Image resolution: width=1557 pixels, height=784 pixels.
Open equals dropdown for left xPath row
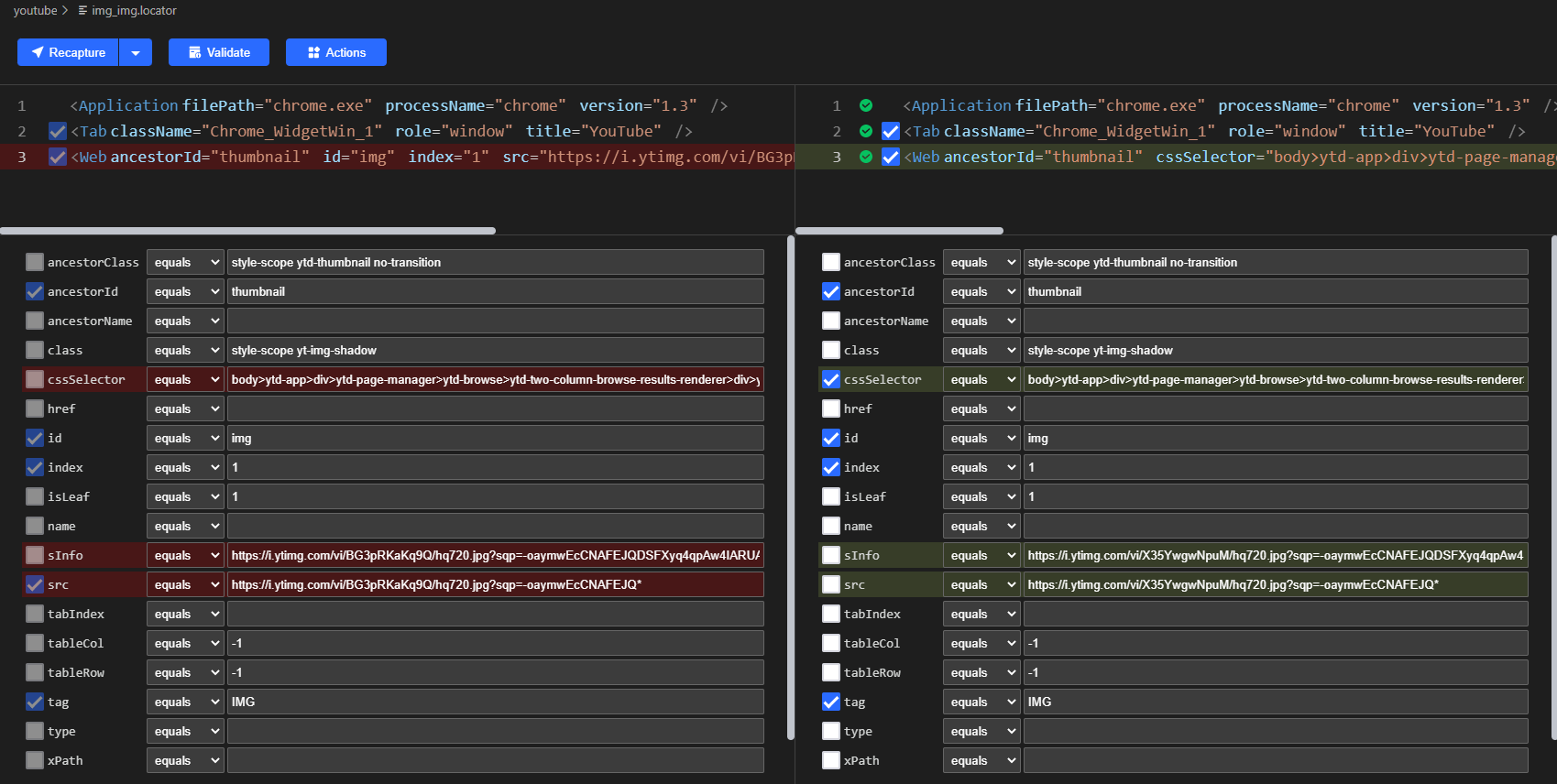point(185,760)
